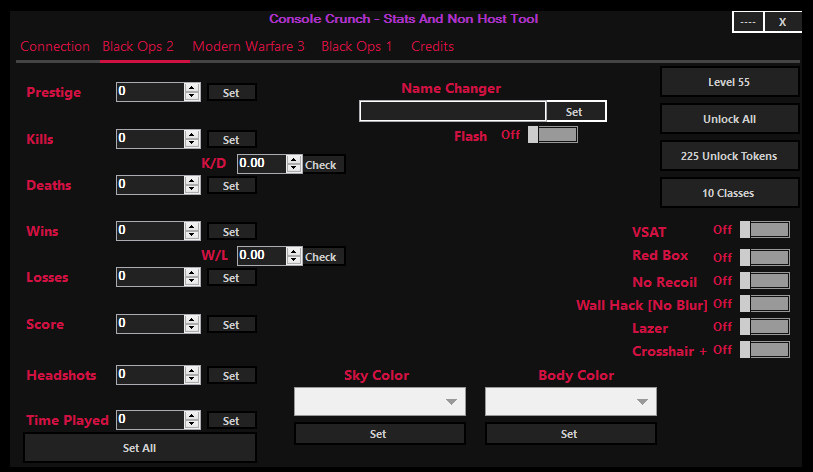Screen dimensions: 813x472
Task: Minimize the window with the ---- button
Action: pyautogui.click(x=748, y=22)
